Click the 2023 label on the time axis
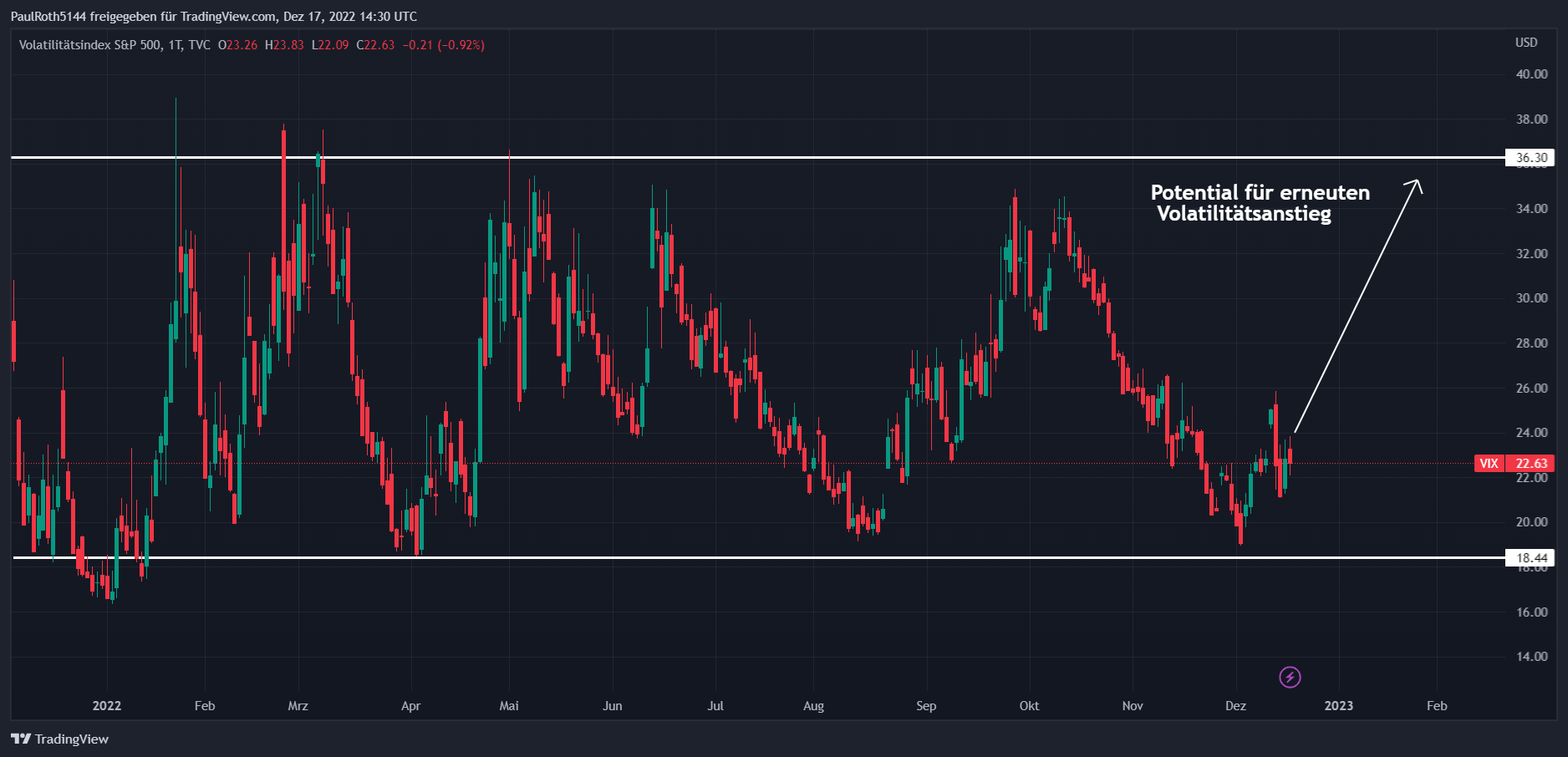 (x=1339, y=706)
